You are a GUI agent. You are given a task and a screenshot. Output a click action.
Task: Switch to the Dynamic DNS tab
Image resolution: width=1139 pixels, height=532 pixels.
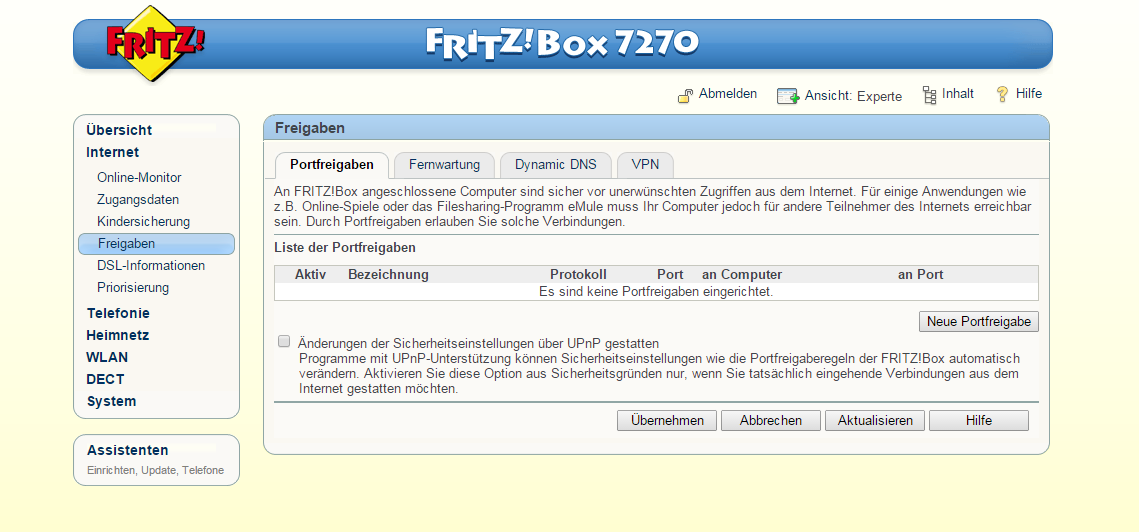pos(556,165)
